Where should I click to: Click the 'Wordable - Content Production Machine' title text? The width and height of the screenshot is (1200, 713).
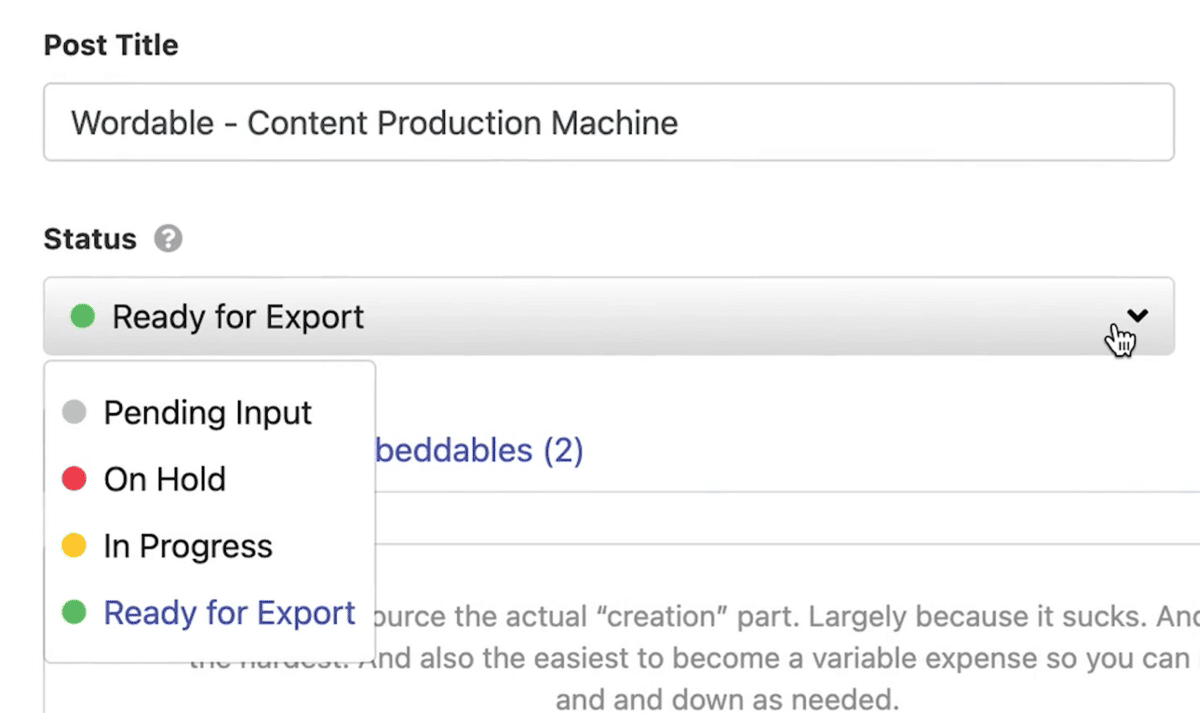pyautogui.click(x=375, y=123)
